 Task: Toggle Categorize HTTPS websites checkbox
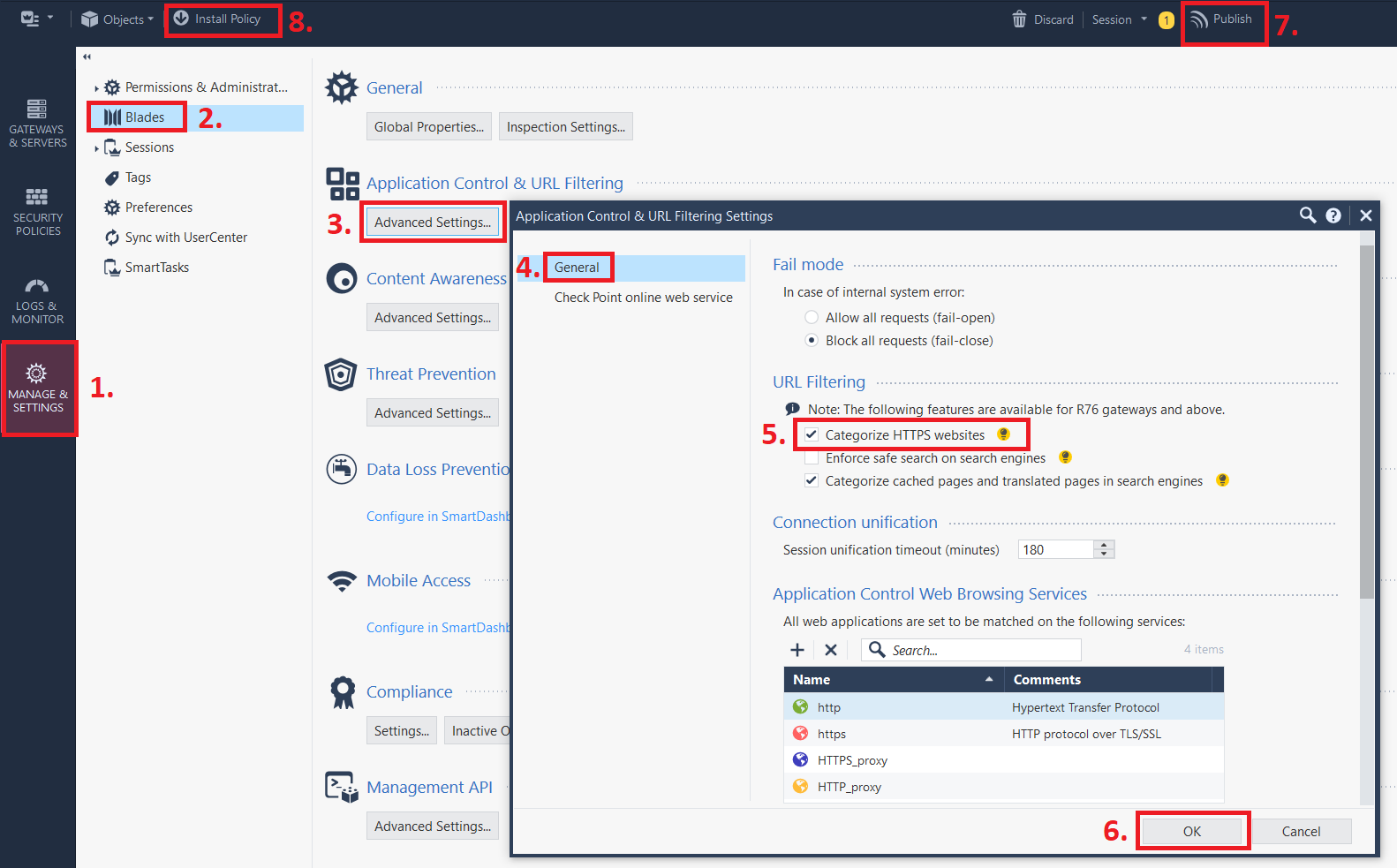[x=812, y=434]
